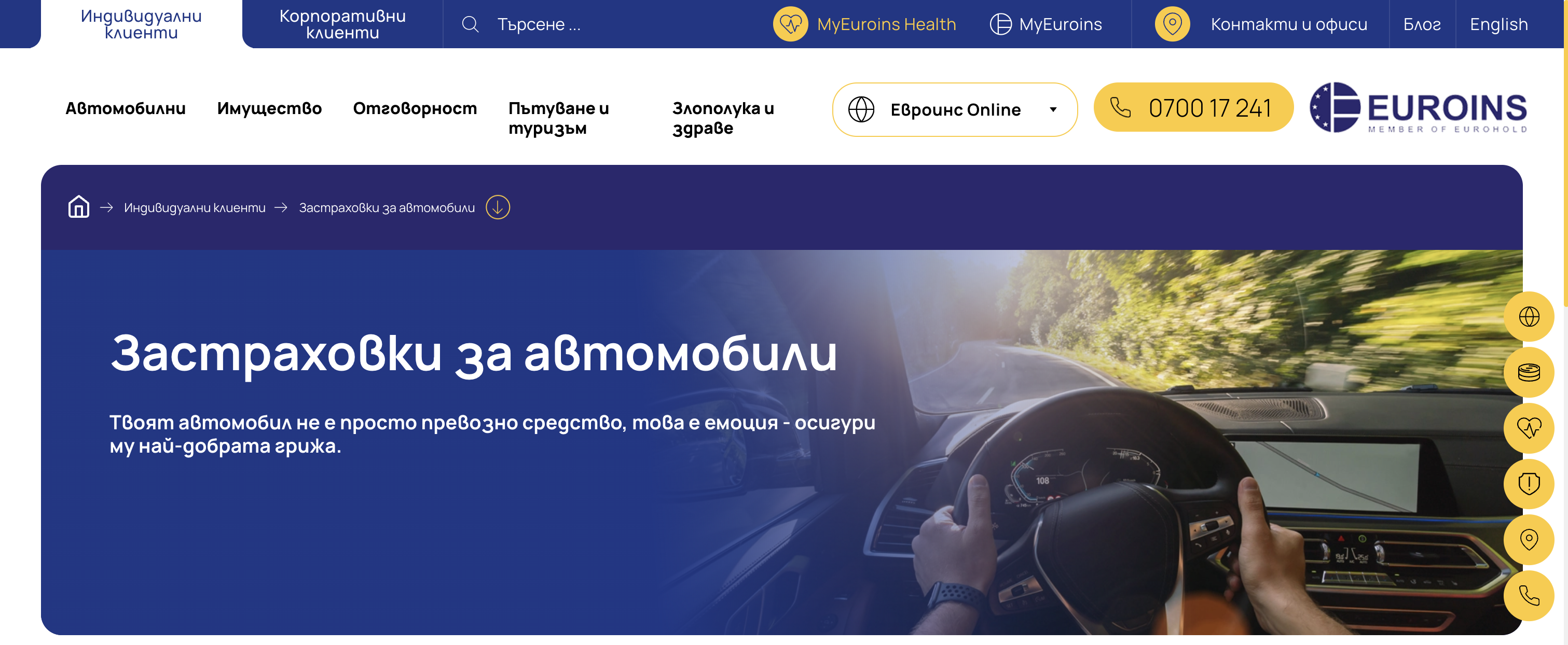Click the phone floating side button

pos(1529,595)
